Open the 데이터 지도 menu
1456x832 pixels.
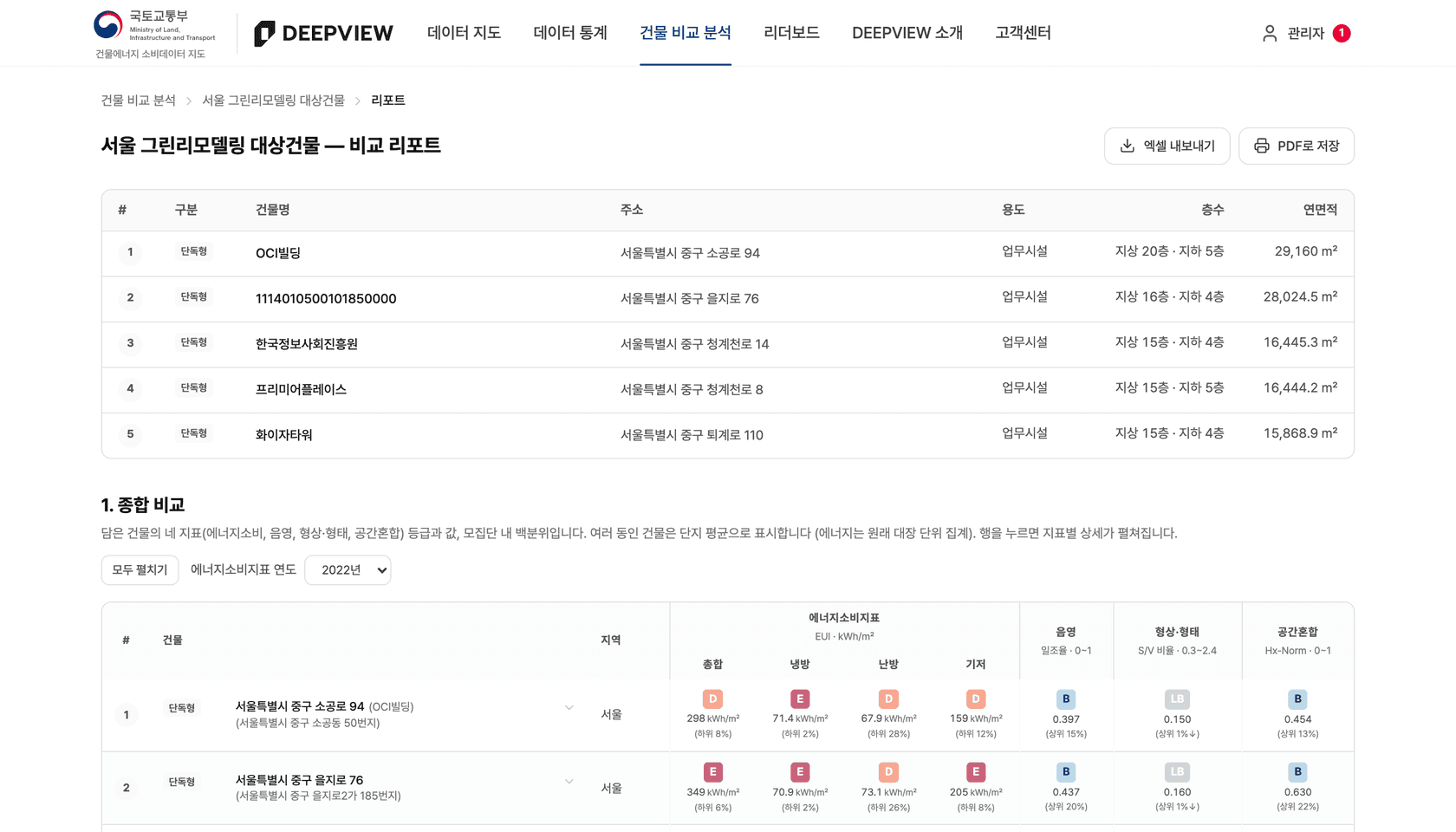point(464,33)
